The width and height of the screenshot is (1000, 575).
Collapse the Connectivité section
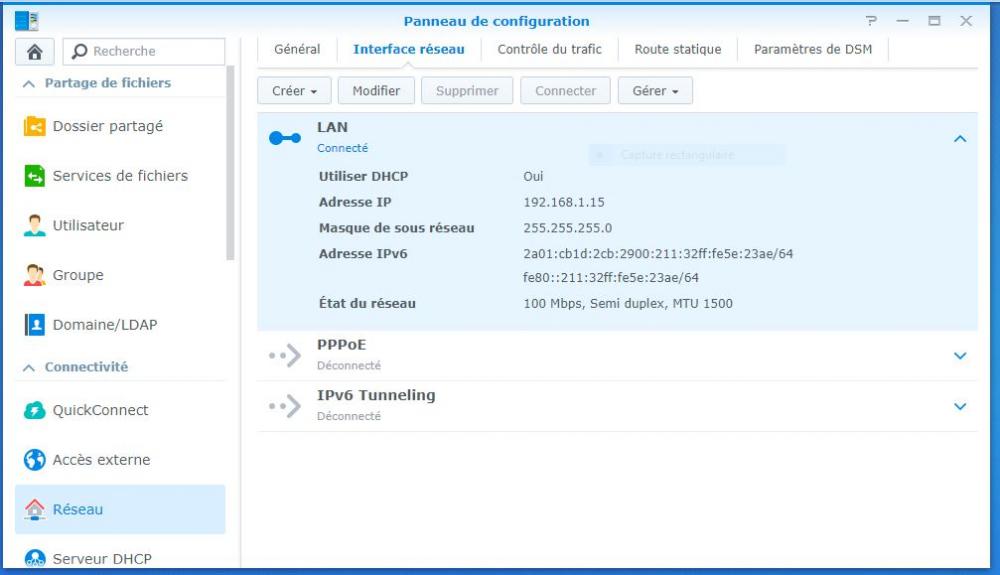[x=29, y=368]
